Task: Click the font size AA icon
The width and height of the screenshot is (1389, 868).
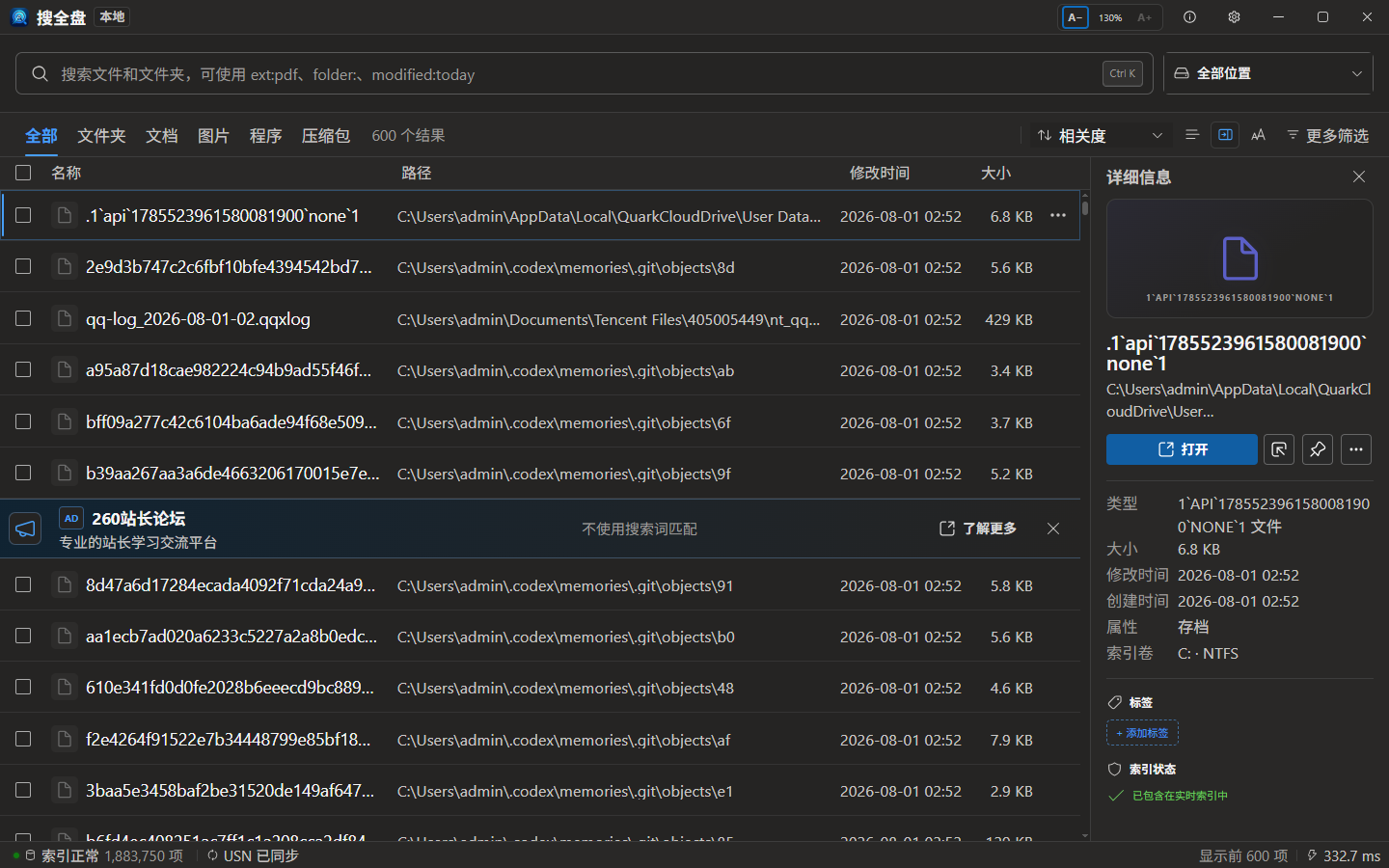Action: (x=1258, y=135)
